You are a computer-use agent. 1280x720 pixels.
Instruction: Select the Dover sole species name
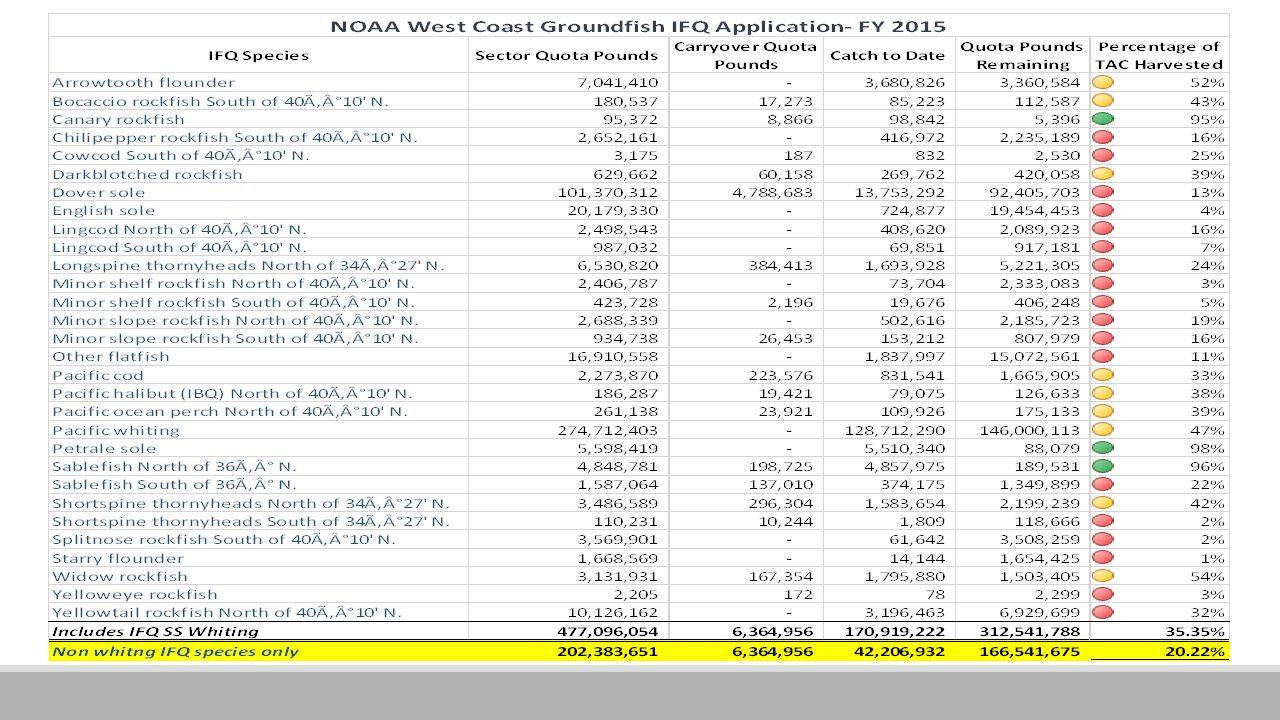click(x=98, y=192)
